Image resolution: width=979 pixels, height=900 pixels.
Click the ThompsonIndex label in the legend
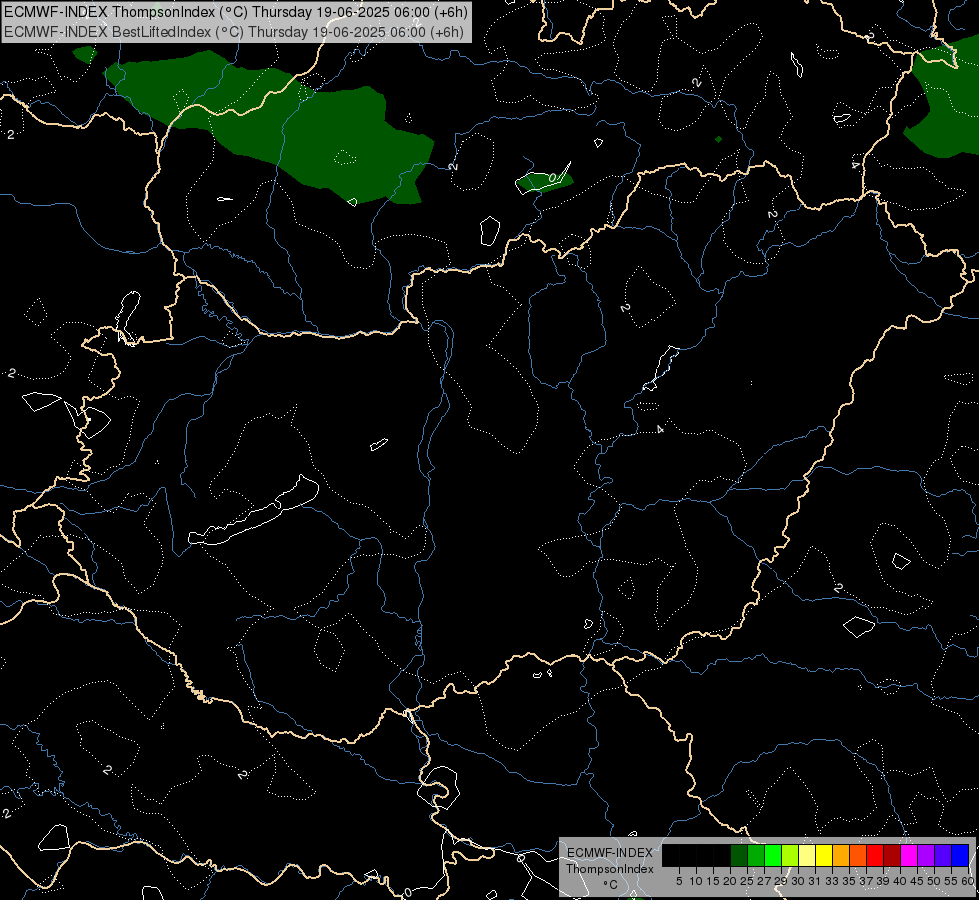610,869
